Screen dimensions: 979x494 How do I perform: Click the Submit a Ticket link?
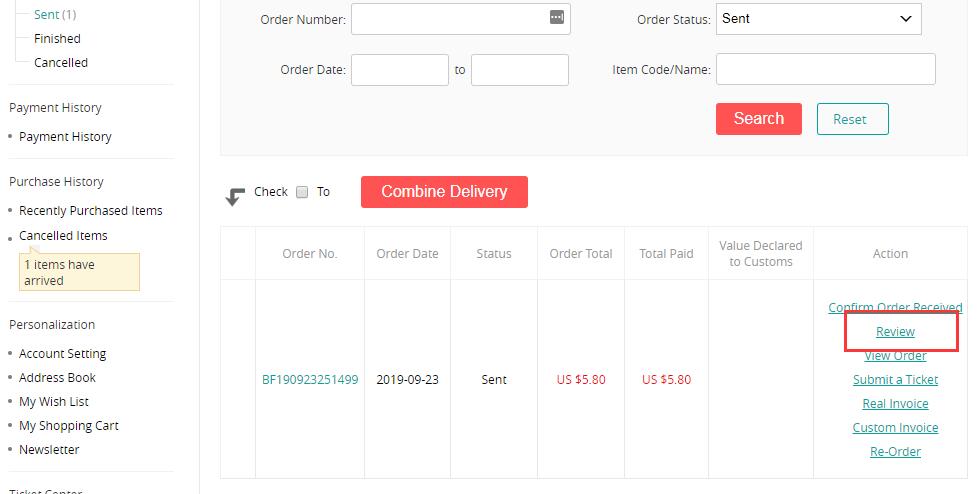pyautogui.click(x=895, y=380)
